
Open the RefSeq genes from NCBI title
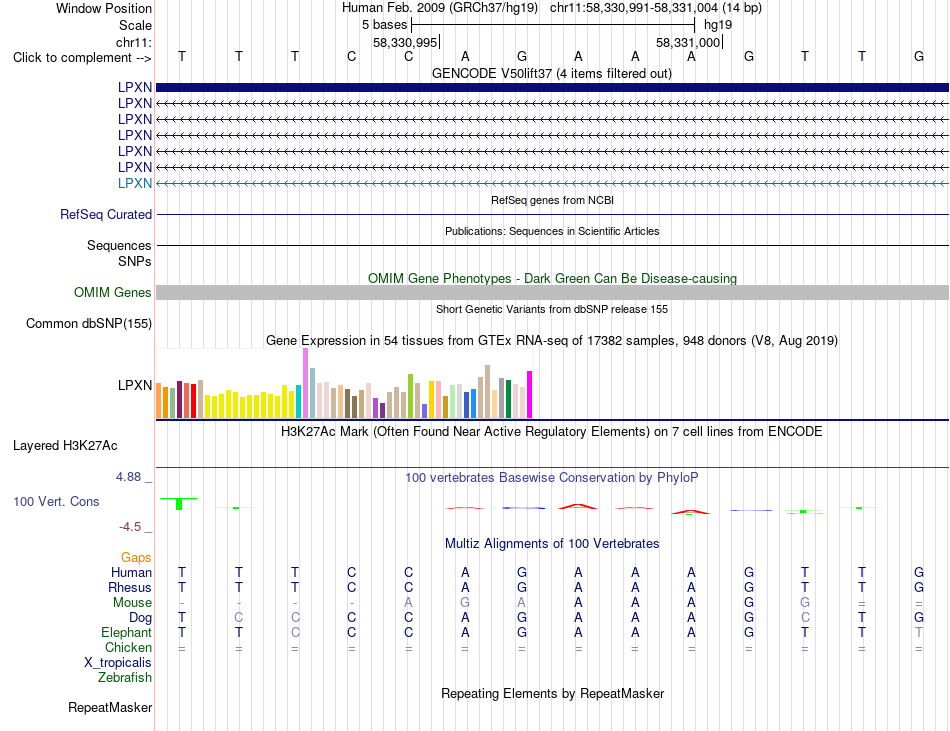[x=552, y=200]
